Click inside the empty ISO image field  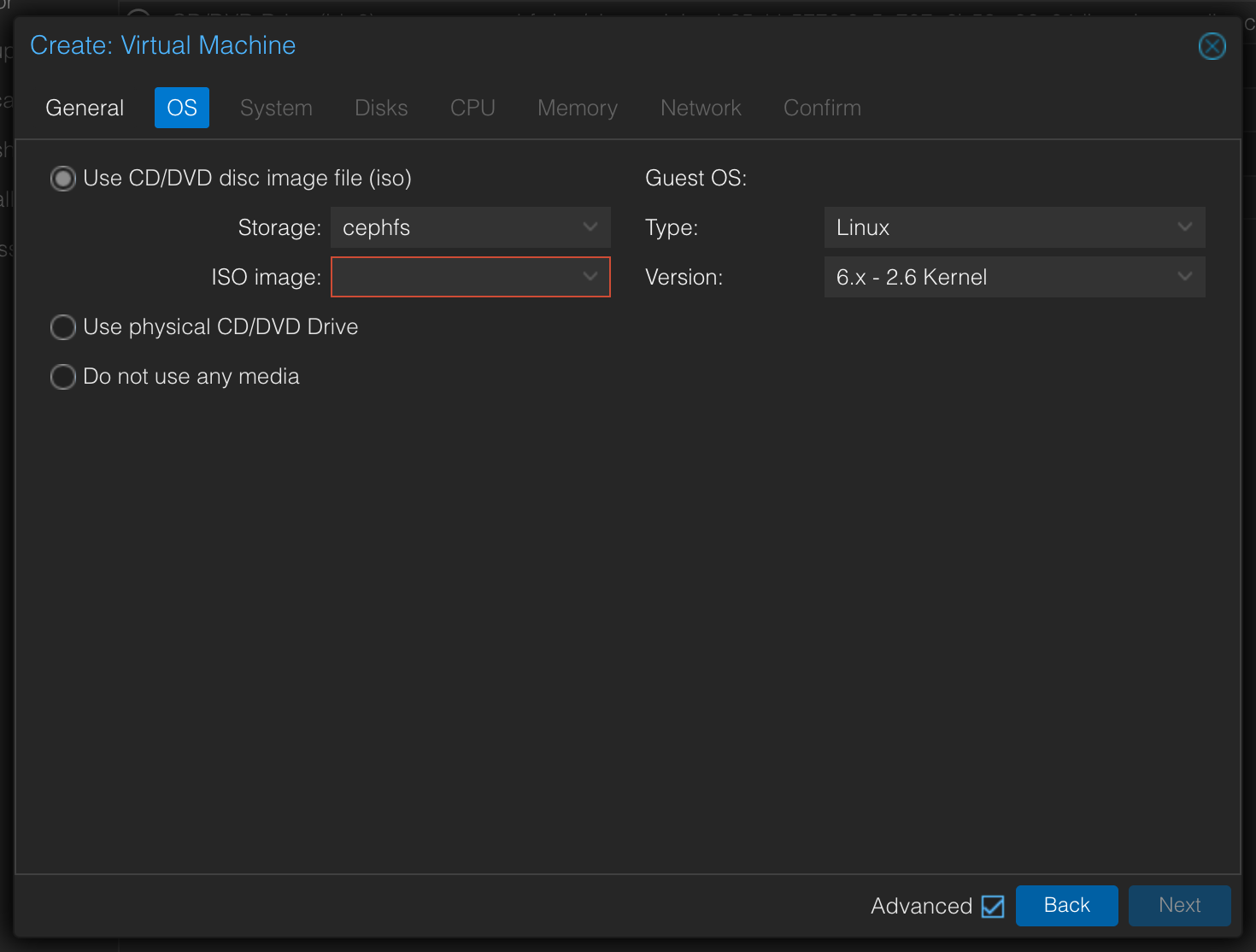[x=453, y=277]
